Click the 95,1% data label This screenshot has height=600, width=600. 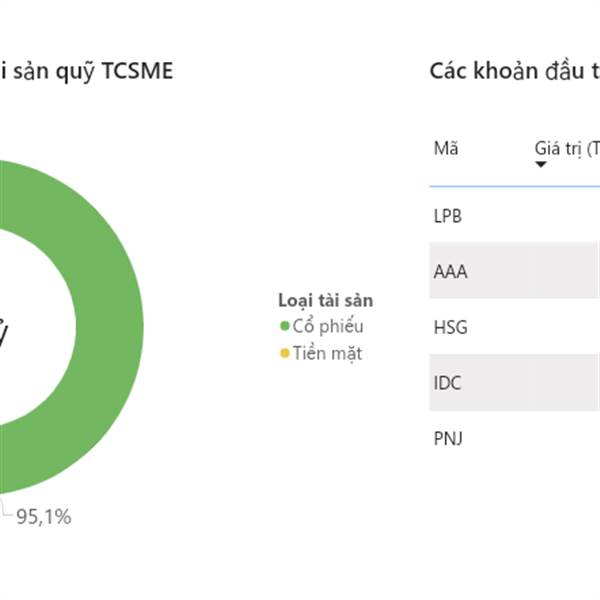click(44, 517)
